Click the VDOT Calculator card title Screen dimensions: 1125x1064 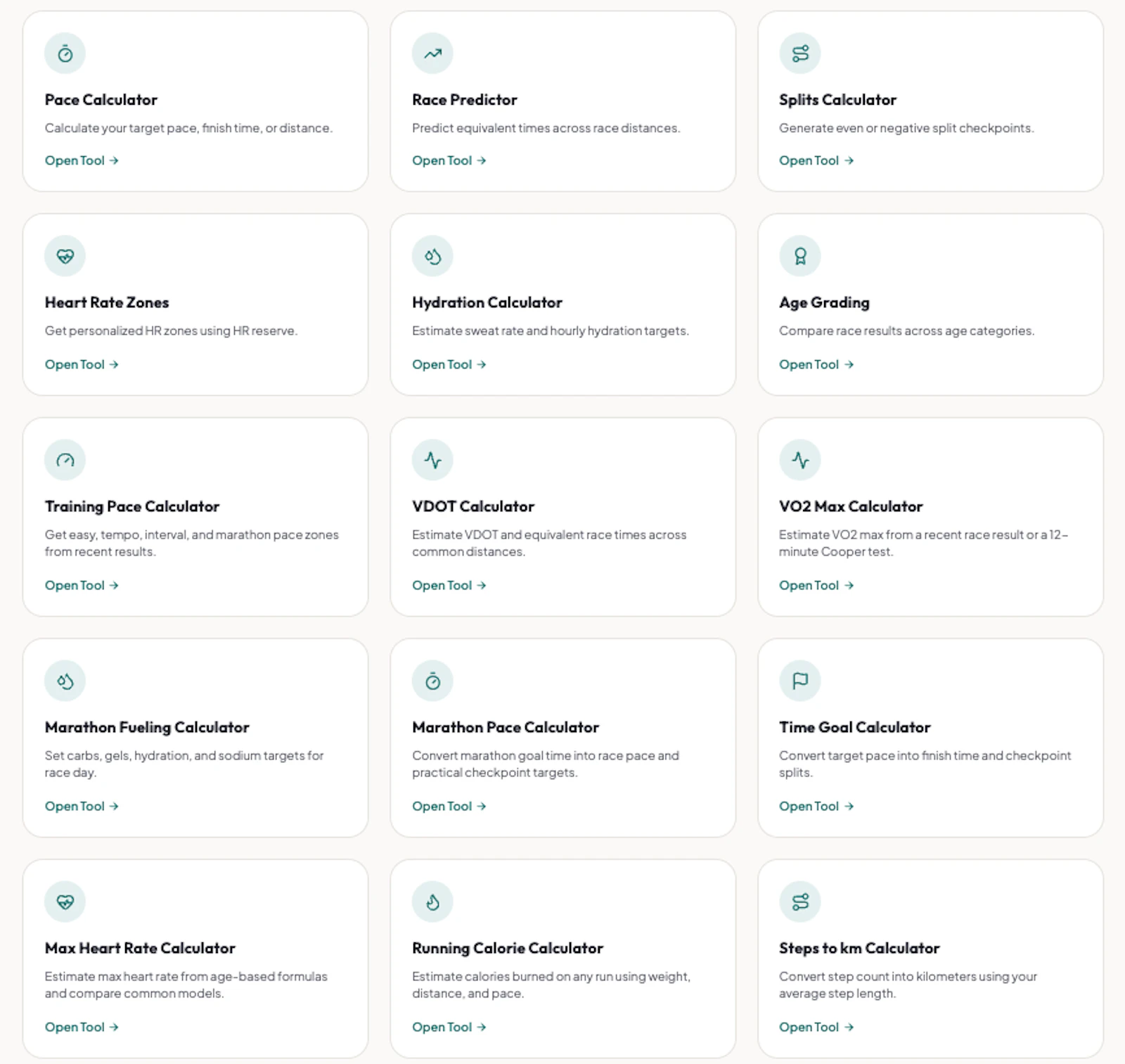coord(473,506)
